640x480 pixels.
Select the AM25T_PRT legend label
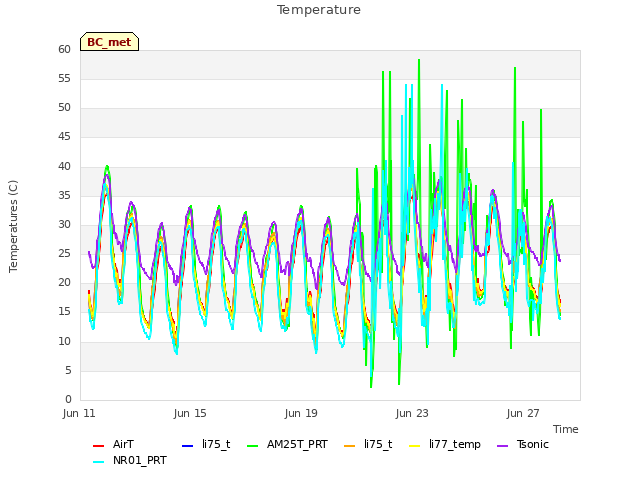(297, 444)
